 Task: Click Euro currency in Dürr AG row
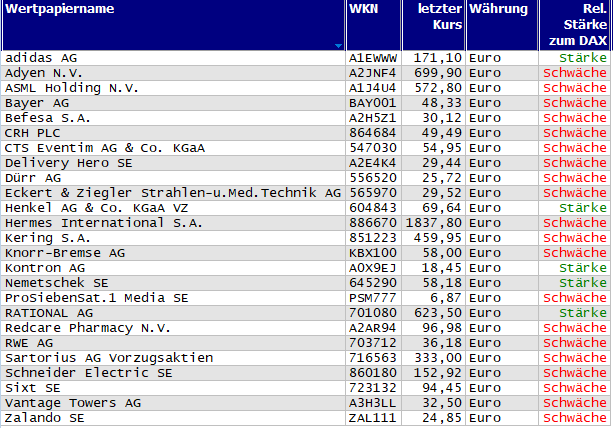(x=485, y=178)
